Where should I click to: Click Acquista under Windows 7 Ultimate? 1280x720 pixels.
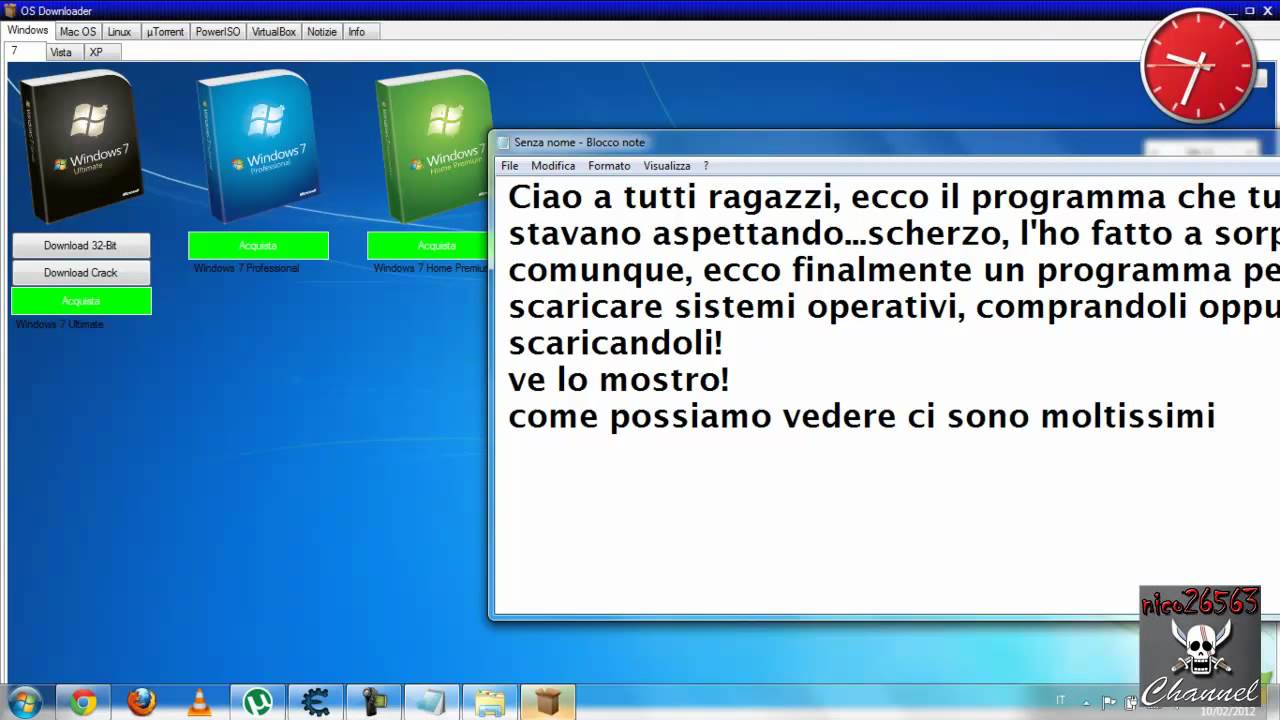pyautogui.click(x=81, y=301)
